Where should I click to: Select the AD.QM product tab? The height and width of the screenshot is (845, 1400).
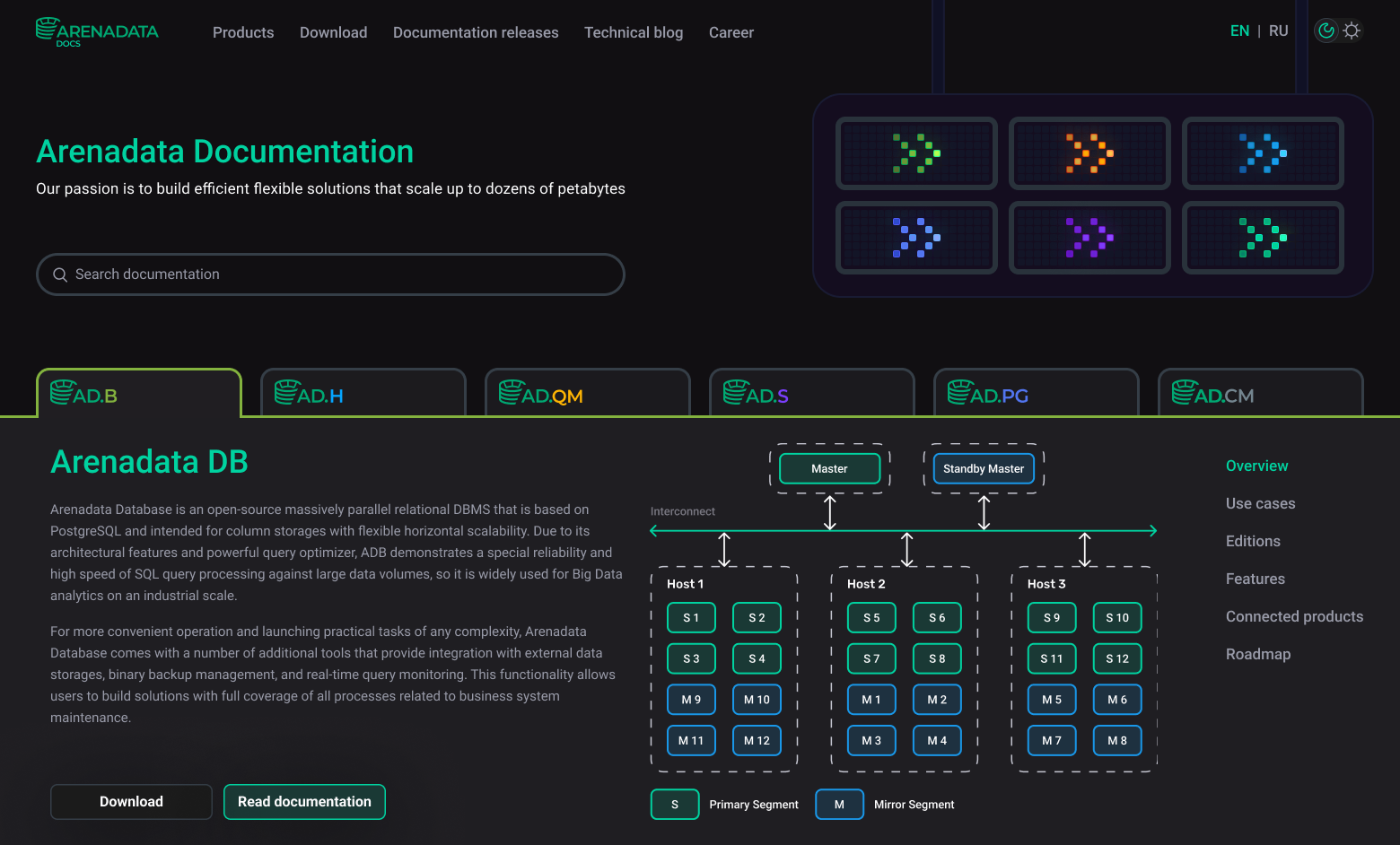pos(588,393)
